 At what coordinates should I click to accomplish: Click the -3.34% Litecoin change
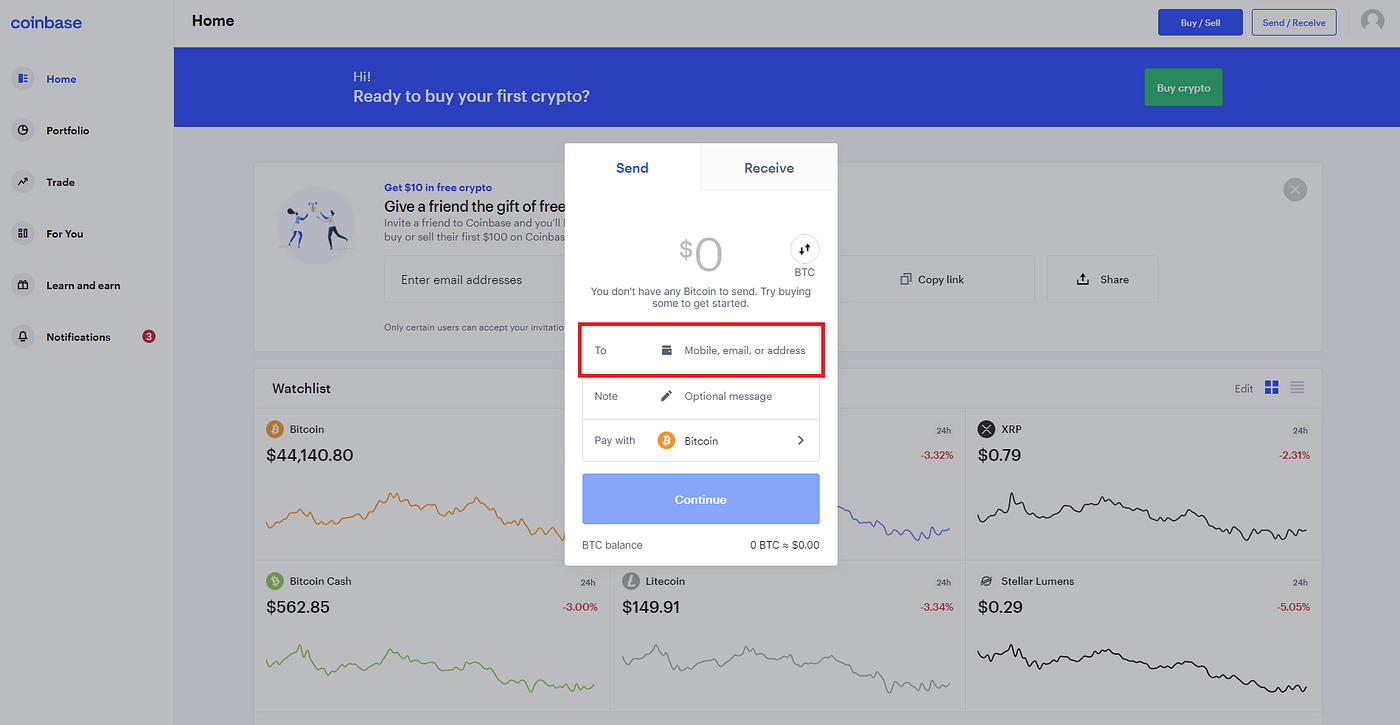pyautogui.click(x=936, y=607)
